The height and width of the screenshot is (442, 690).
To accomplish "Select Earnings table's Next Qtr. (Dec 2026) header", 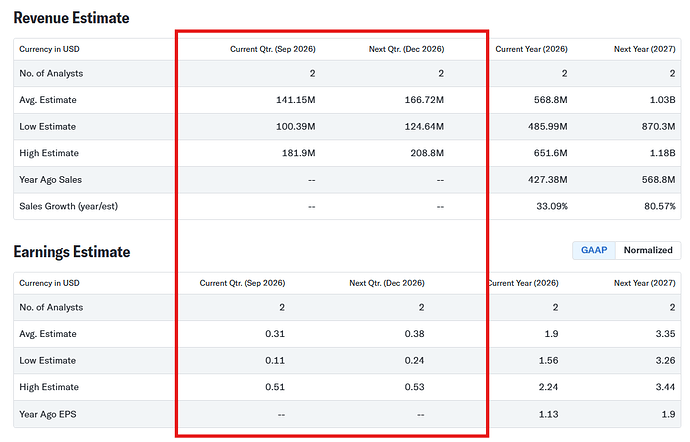I will click(x=387, y=283).
